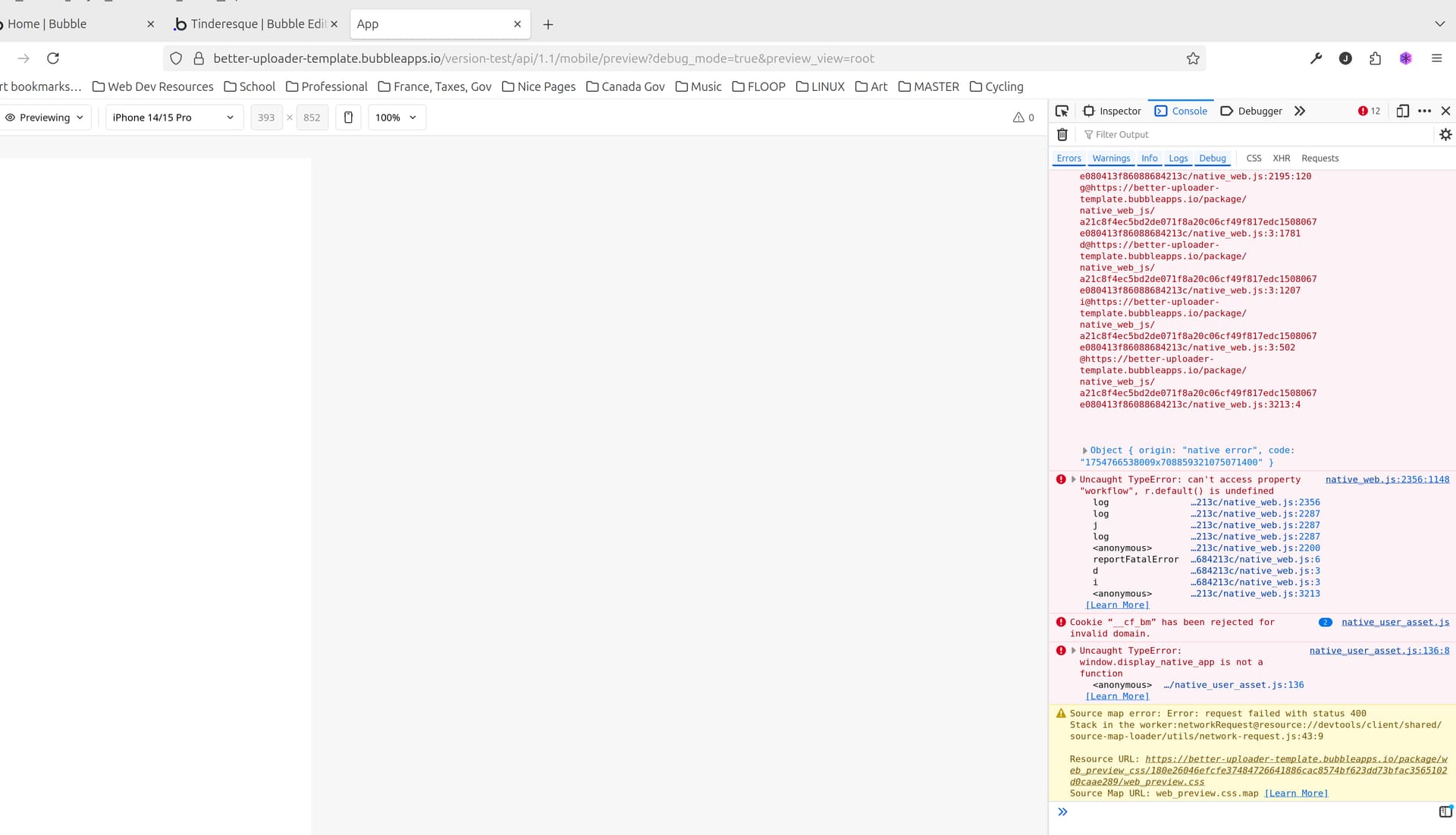This screenshot has width=1456, height=835.
Task: Open the 100% zoom dropdown
Action: click(x=396, y=118)
